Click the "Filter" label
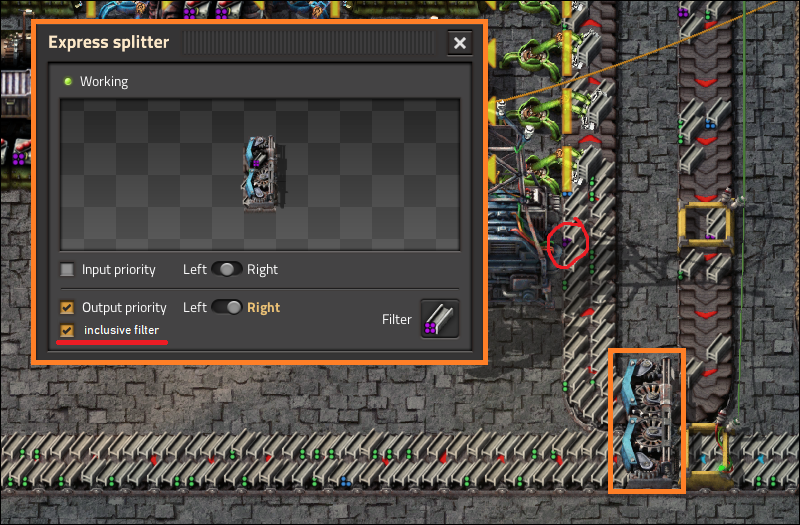This screenshot has width=800, height=525. point(396,319)
